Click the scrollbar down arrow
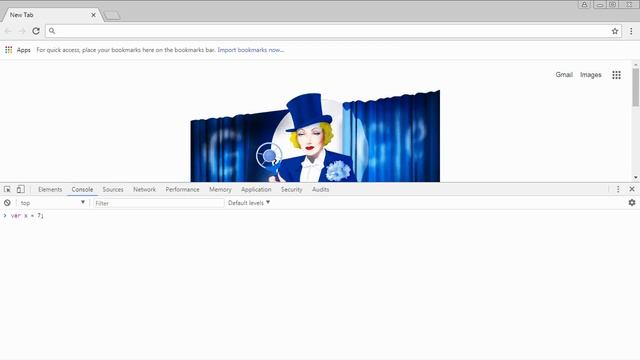 click(636, 178)
